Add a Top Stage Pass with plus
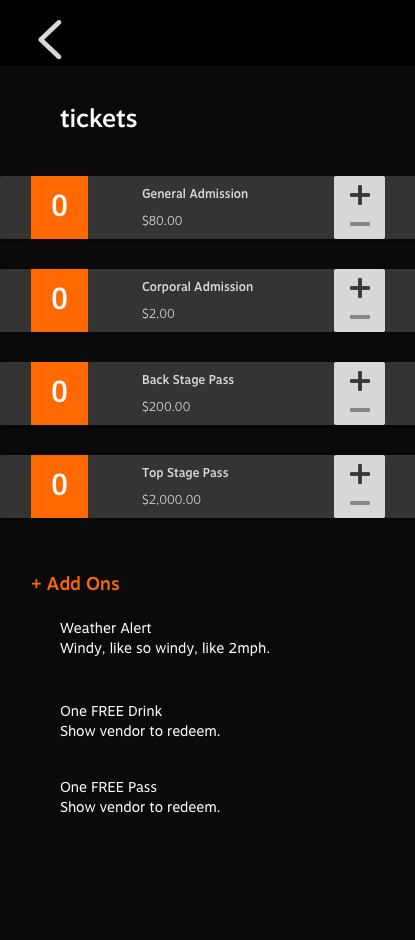 click(x=359, y=474)
